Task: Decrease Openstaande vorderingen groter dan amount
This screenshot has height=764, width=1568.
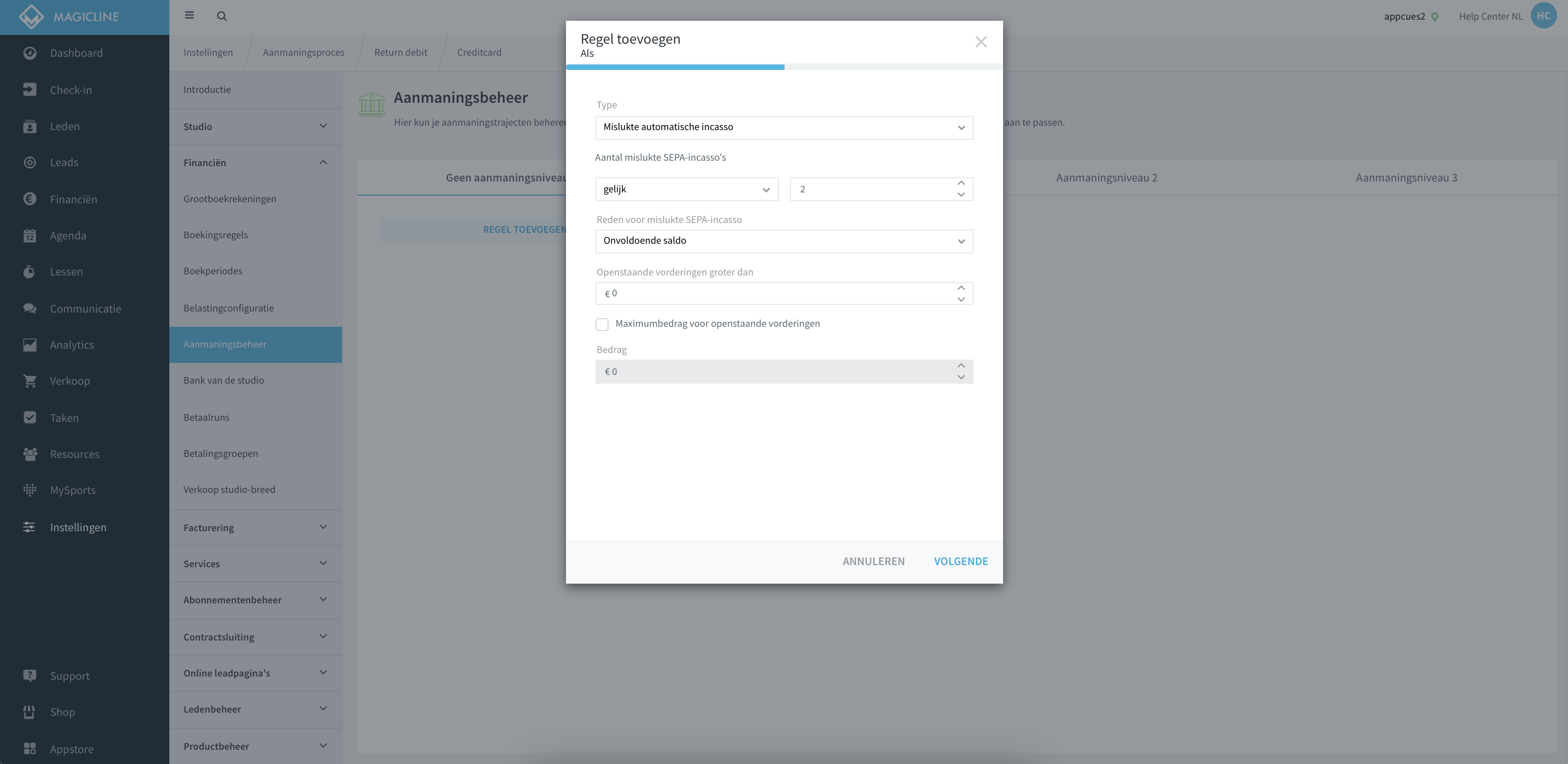Action: (961, 299)
